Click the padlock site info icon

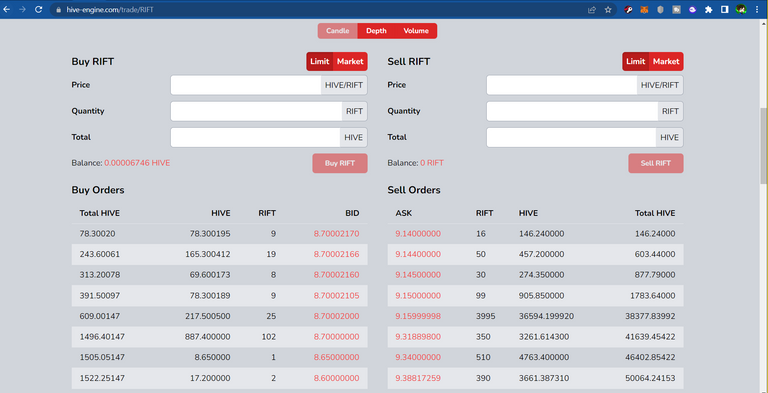59,9
